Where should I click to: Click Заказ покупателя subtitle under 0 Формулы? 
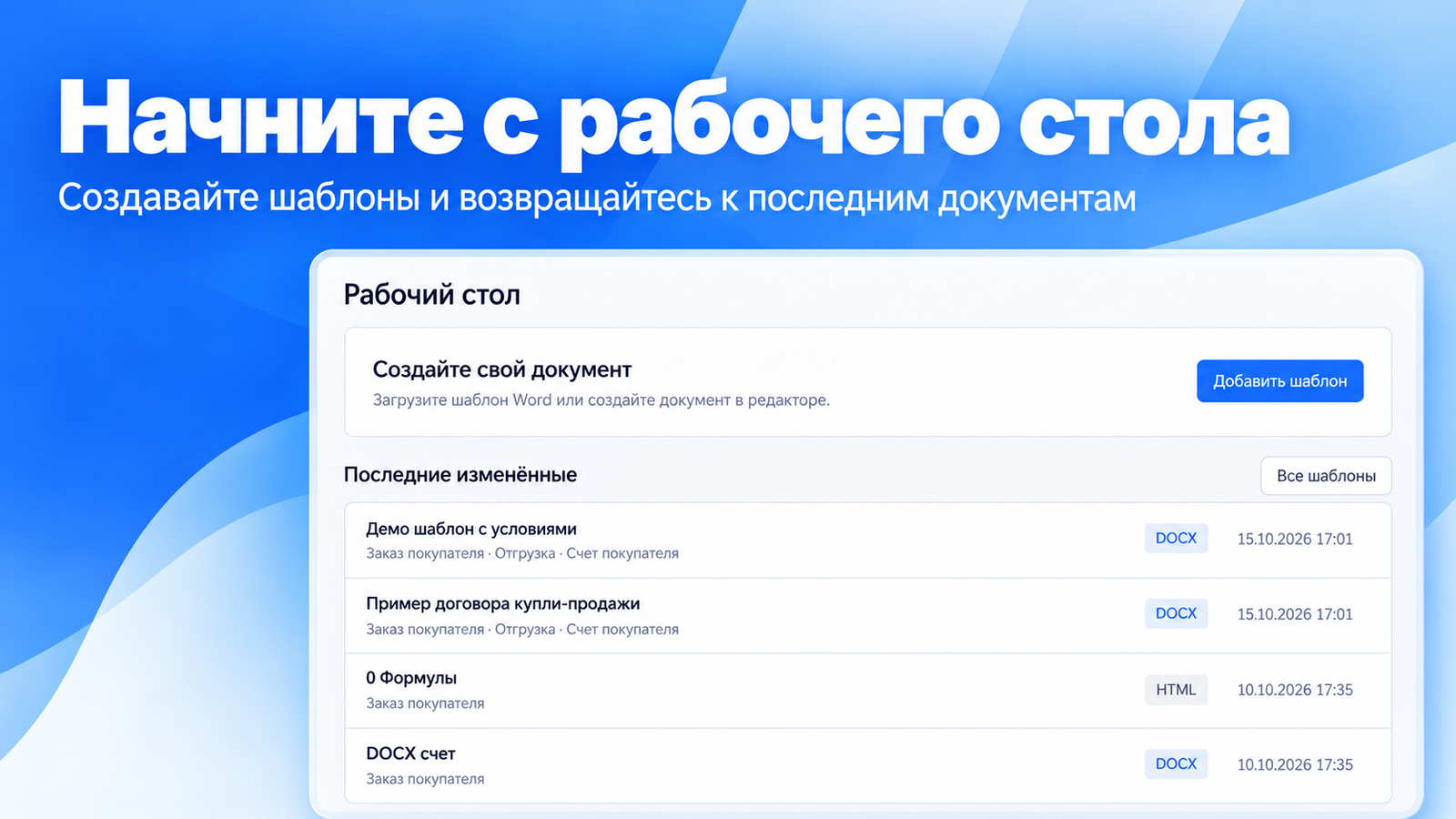(425, 703)
